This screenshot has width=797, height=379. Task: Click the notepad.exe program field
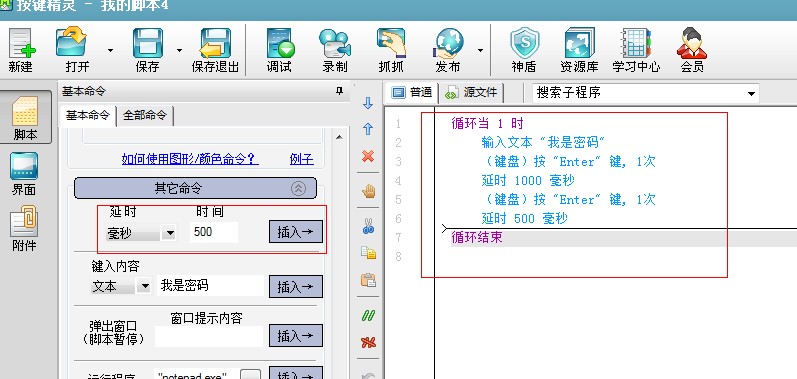click(196, 374)
